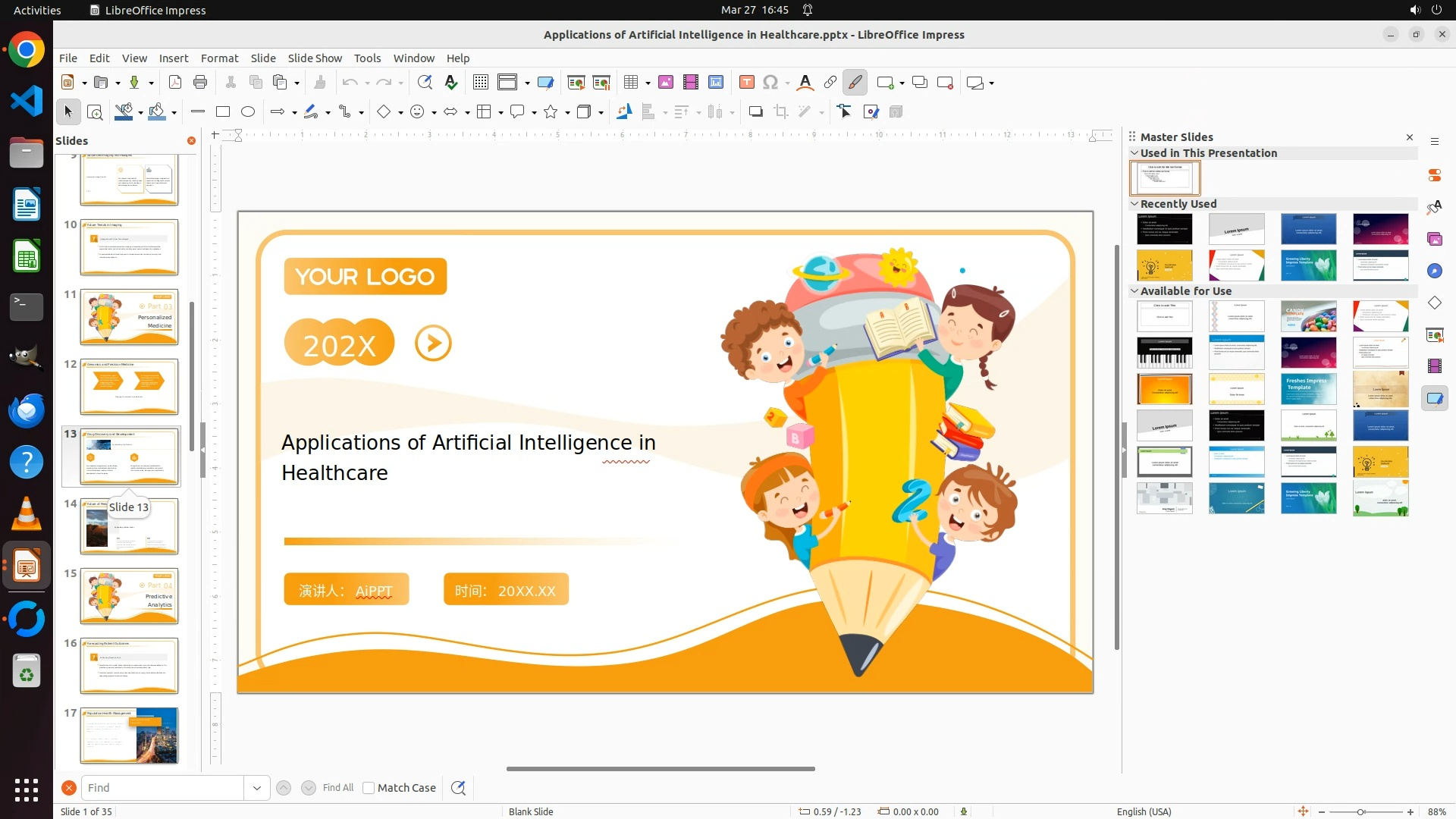The width and height of the screenshot is (1456, 819).
Task: Enable the Match Case checkbox
Action: pos(369,788)
